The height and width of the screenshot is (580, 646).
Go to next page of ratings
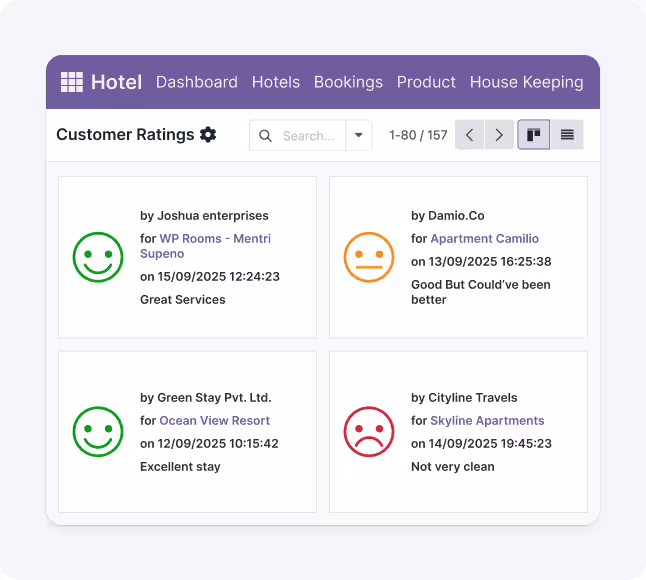(x=499, y=135)
